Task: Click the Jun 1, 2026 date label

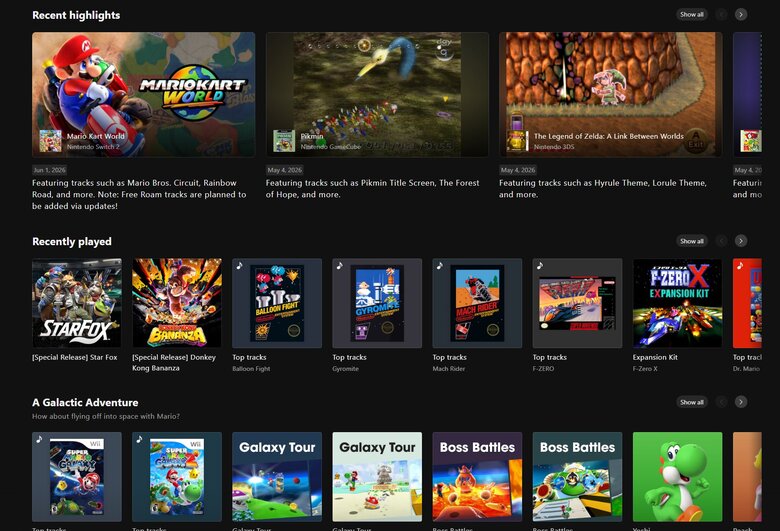Action: click(49, 170)
